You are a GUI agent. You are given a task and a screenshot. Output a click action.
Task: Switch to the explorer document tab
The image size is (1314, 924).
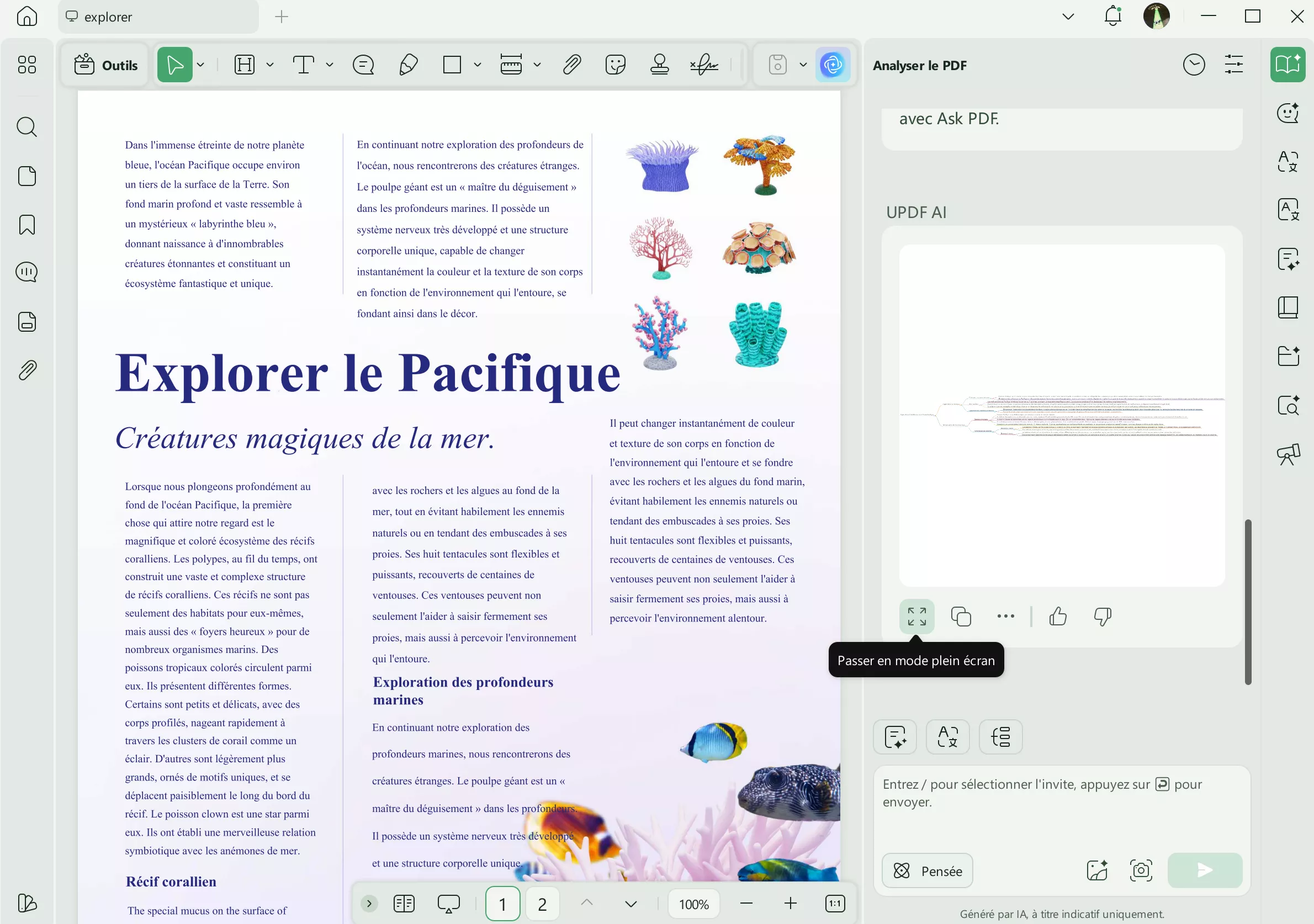click(157, 17)
